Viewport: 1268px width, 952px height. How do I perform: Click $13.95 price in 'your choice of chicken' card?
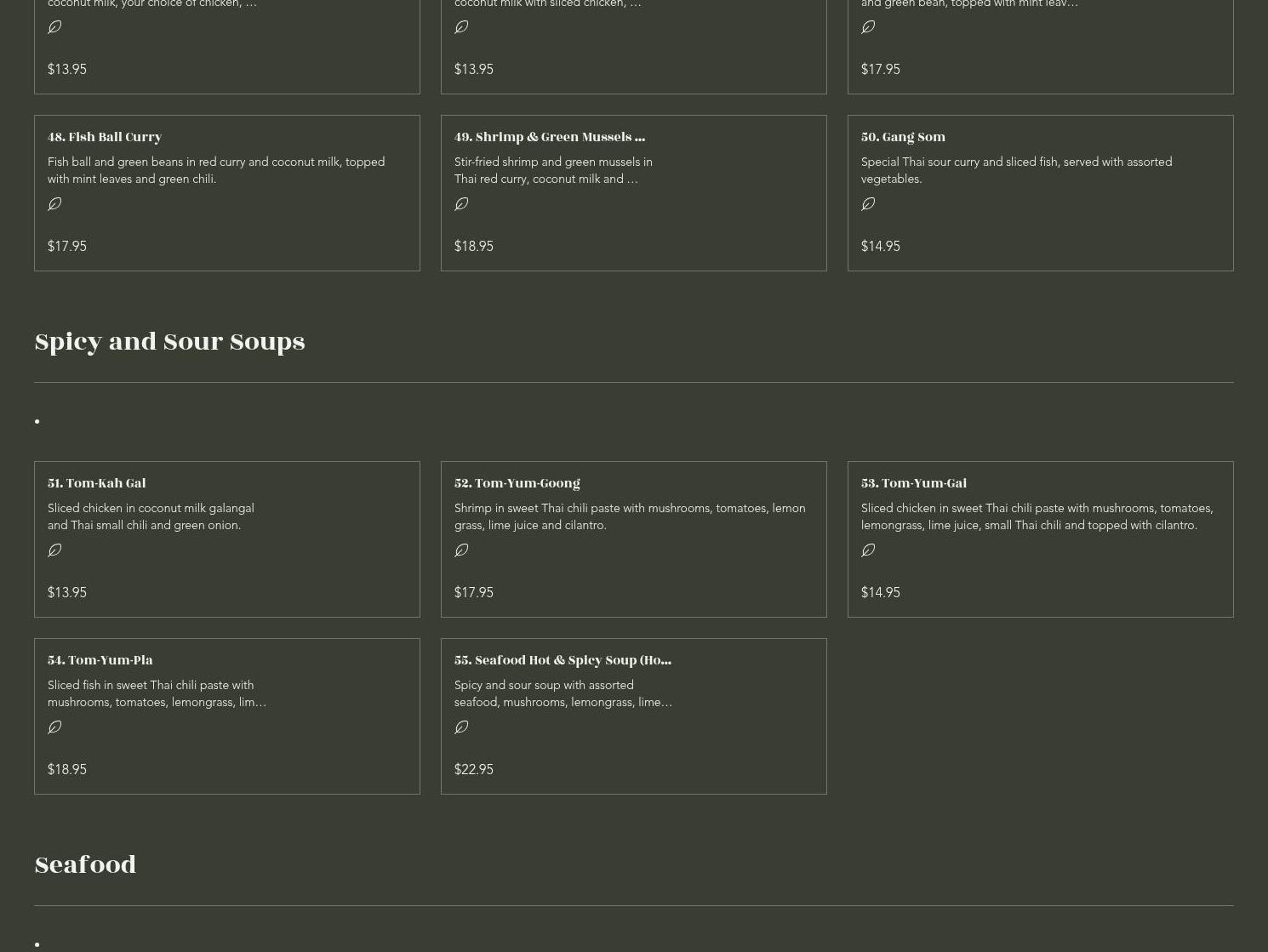tap(67, 69)
